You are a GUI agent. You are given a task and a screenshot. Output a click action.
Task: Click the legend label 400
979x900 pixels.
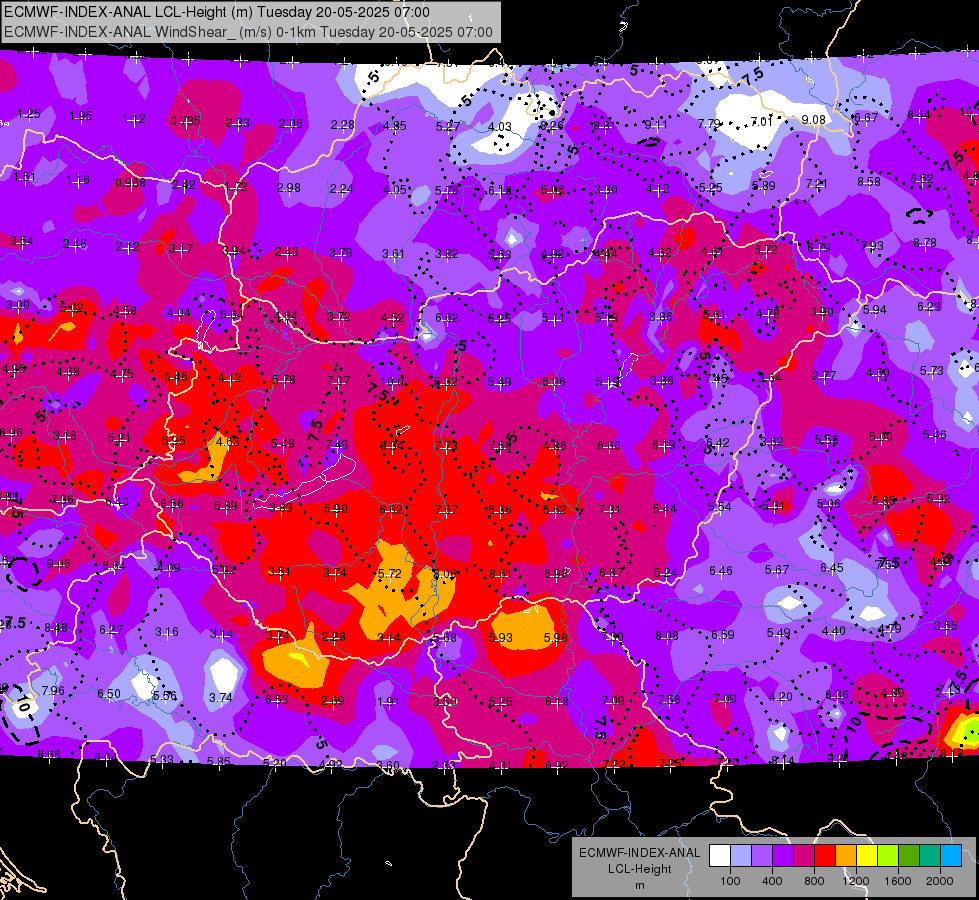[772, 881]
